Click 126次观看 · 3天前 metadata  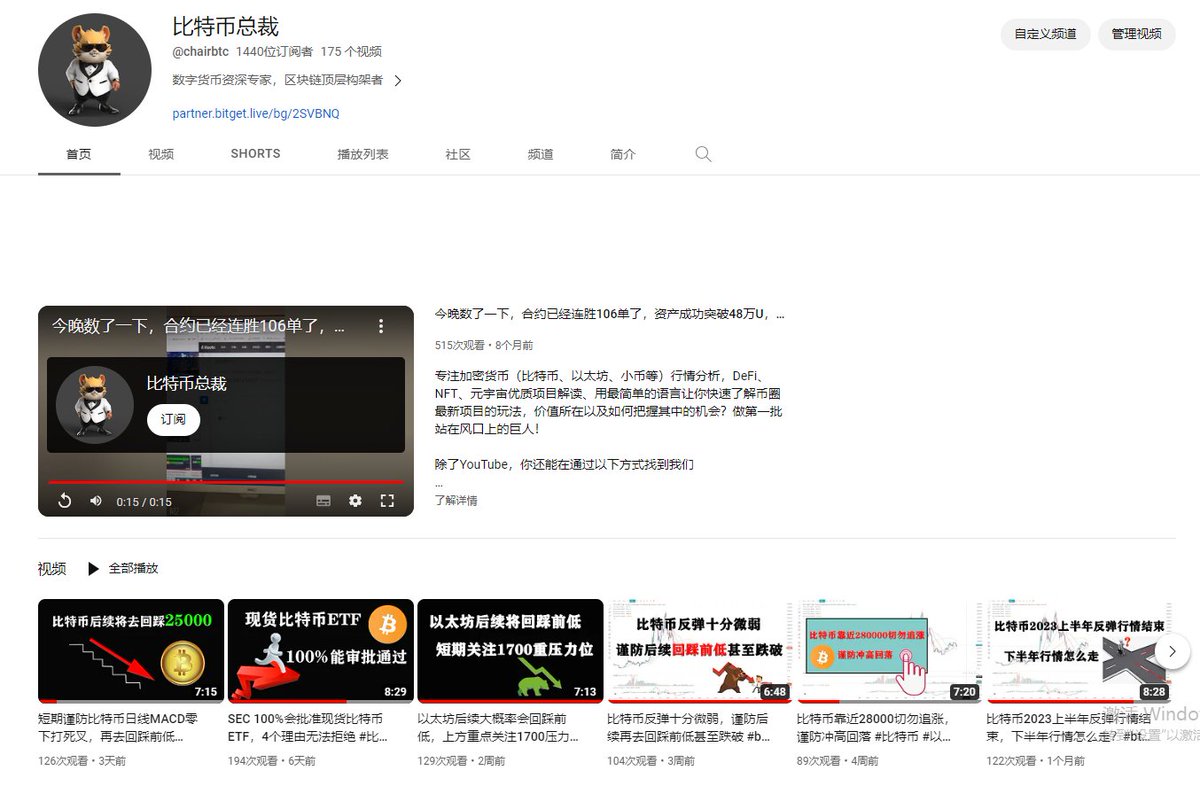[82, 761]
